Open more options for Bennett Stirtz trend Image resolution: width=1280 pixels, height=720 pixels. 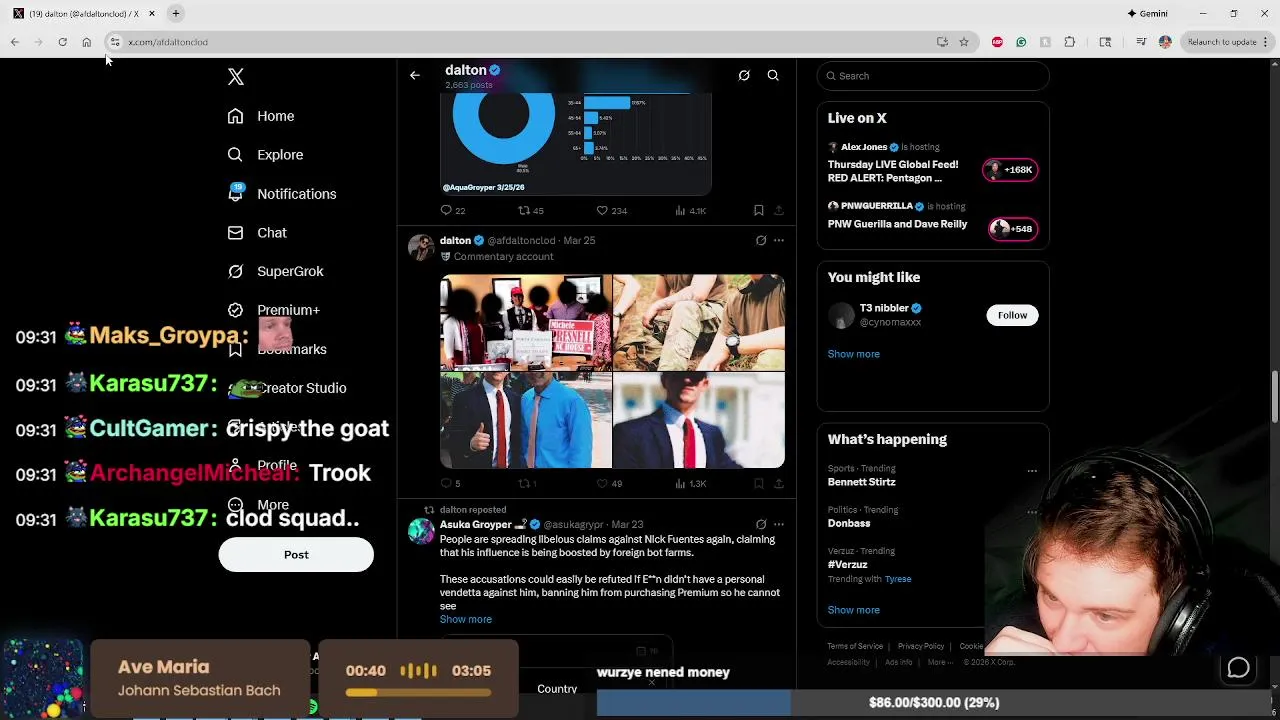click(1032, 471)
